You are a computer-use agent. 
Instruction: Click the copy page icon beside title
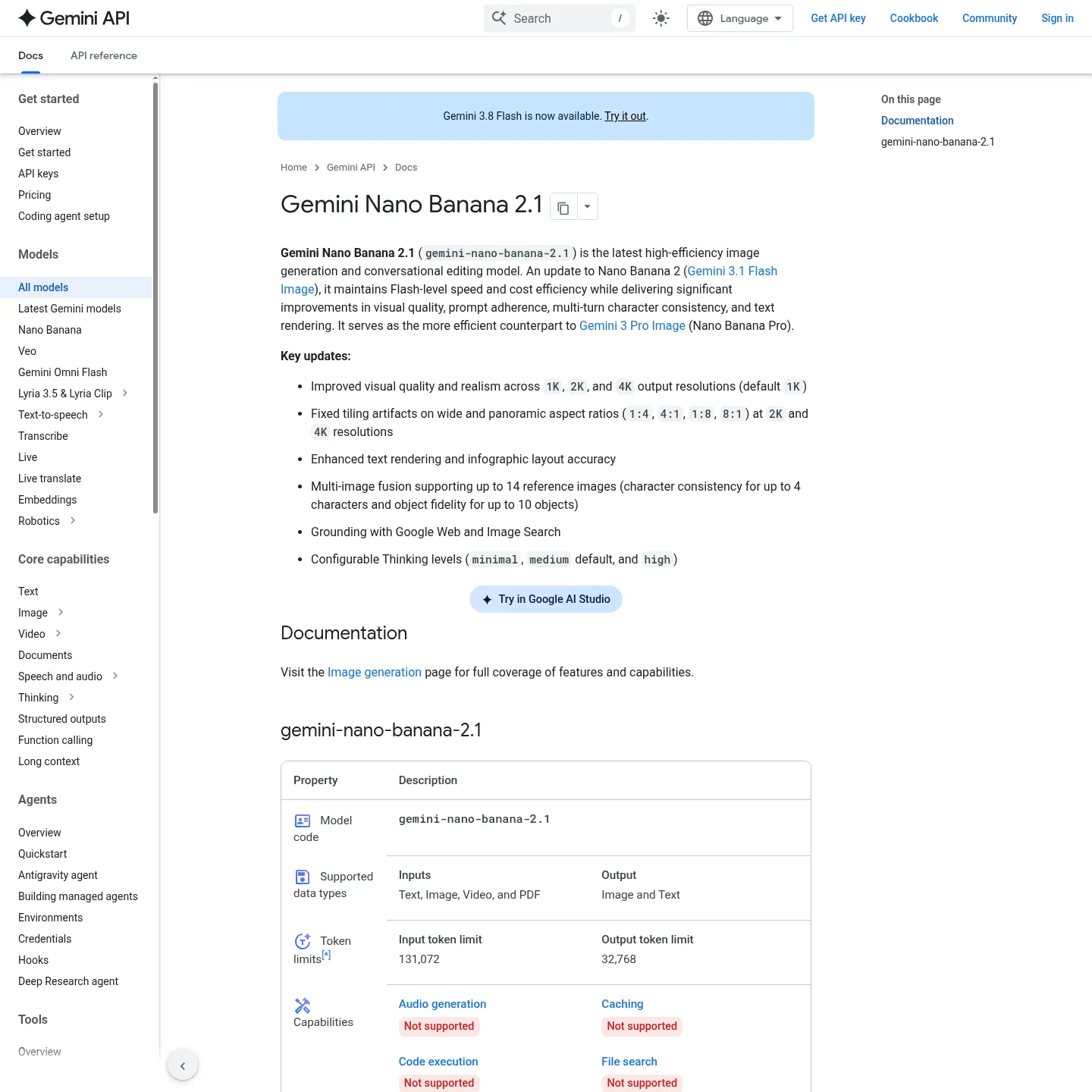pyautogui.click(x=563, y=207)
